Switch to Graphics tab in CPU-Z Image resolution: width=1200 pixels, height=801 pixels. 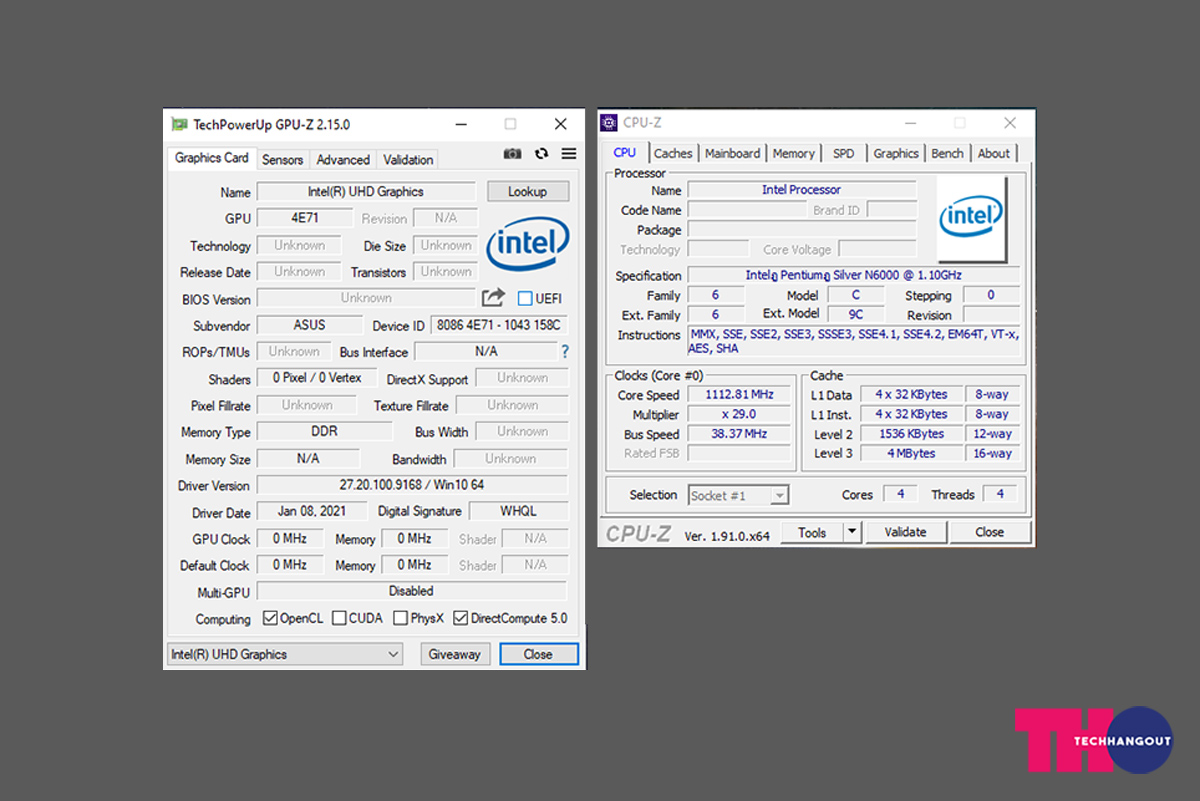896,154
